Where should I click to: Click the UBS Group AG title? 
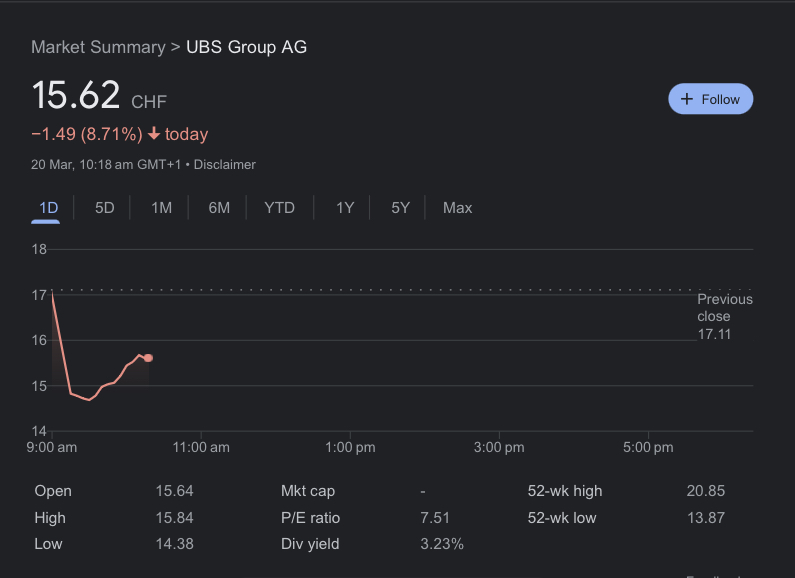click(246, 47)
